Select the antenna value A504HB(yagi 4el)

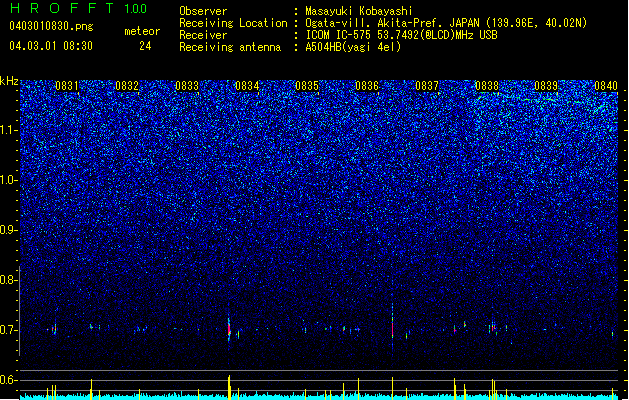353,47
